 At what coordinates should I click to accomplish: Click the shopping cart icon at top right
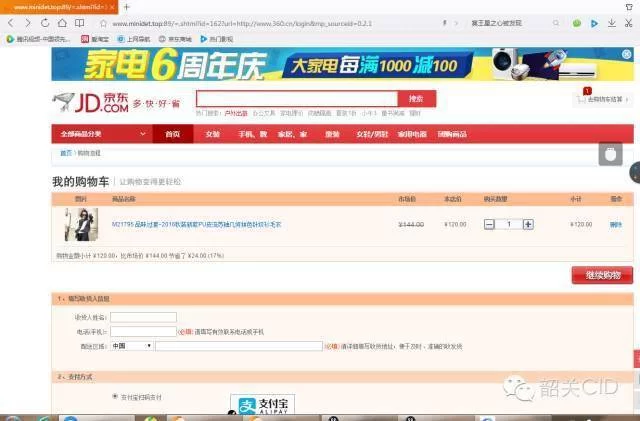(580, 99)
